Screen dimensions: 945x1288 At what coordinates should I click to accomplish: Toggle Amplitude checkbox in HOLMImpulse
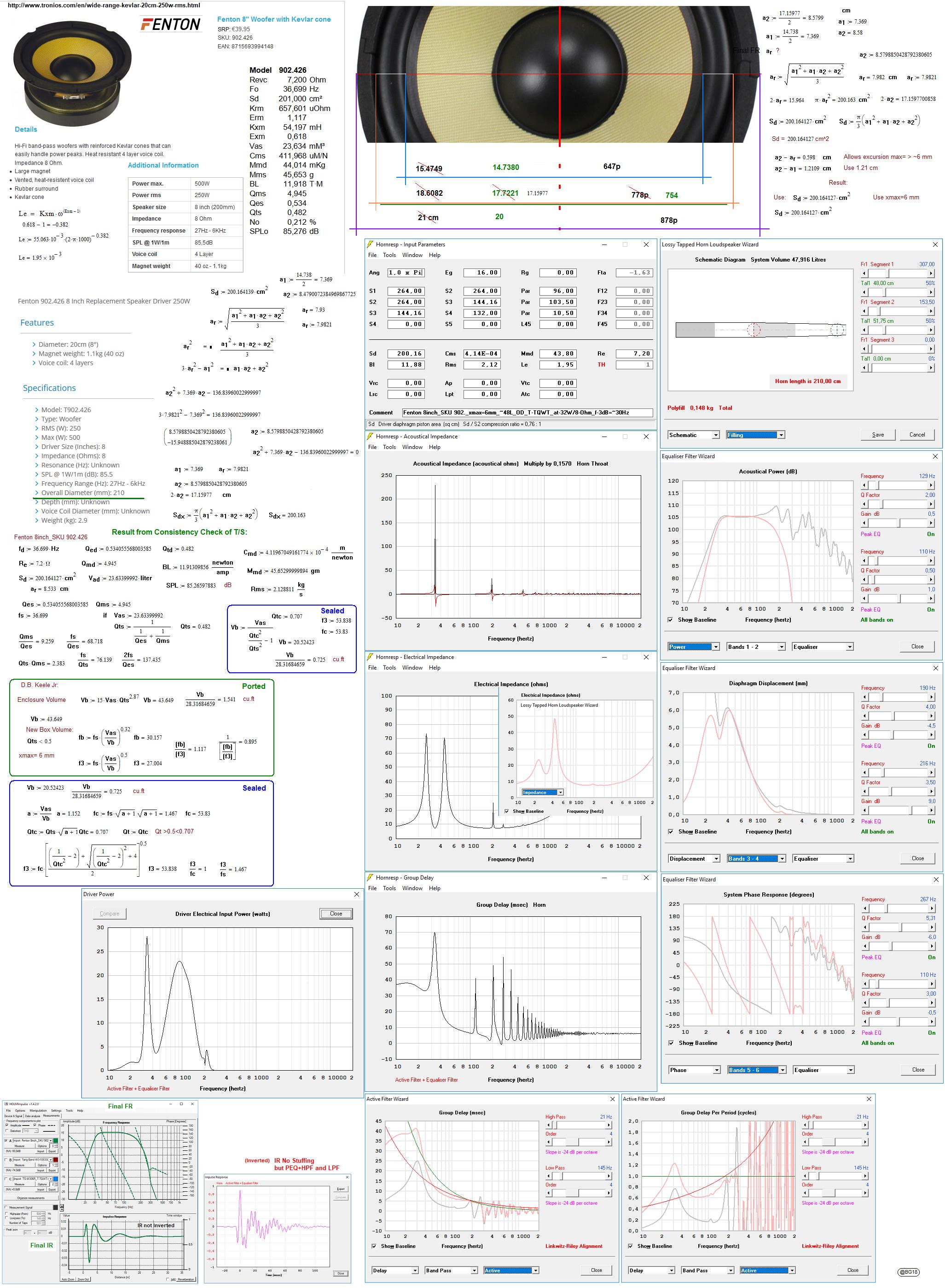click(x=7, y=1125)
